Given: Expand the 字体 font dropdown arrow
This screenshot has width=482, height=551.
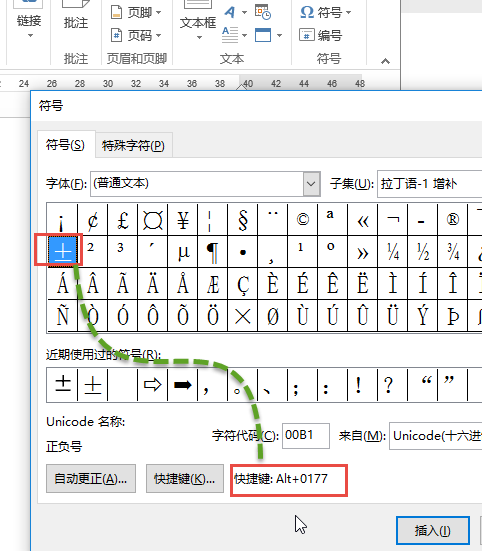Looking at the screenshot, I should pos(311,184).
